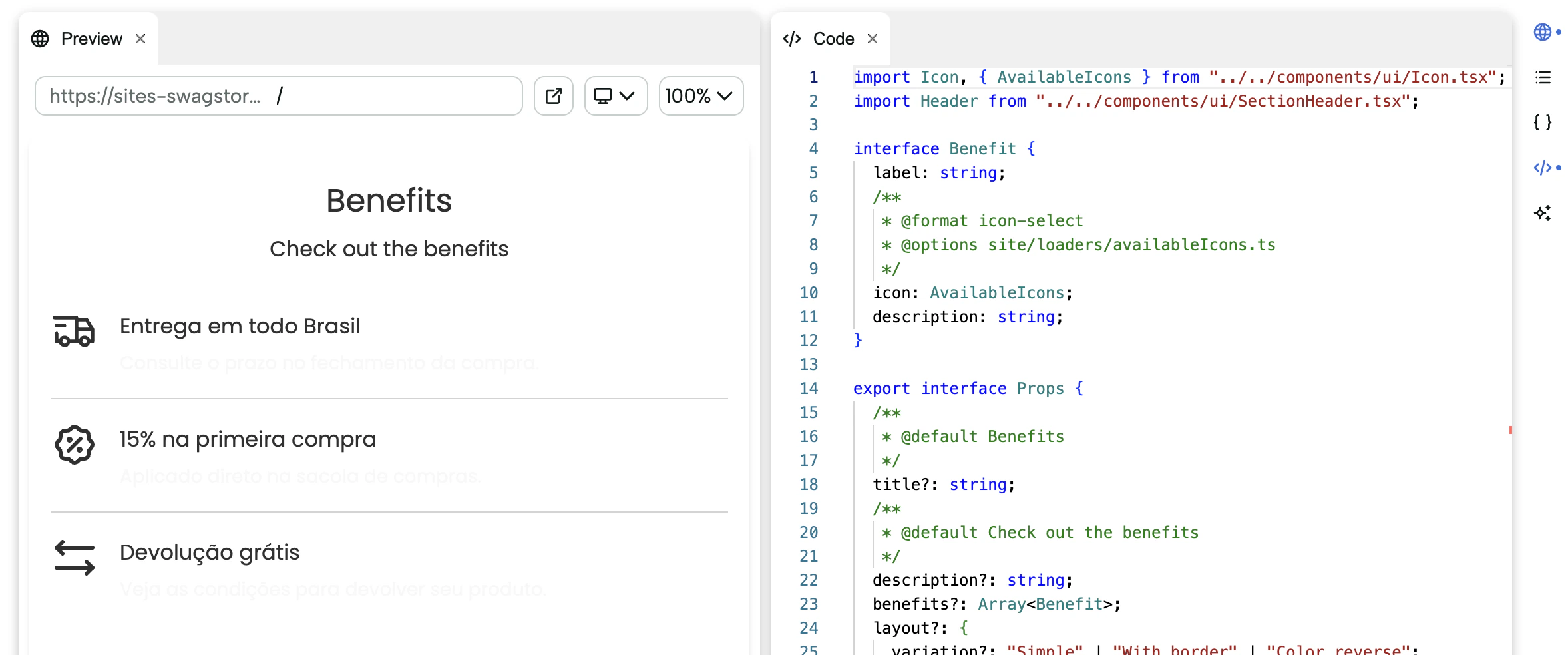This screenshot has height=655, width=1568.
Task: Click 'label: string;' on line 5
Action: point(939,172)
